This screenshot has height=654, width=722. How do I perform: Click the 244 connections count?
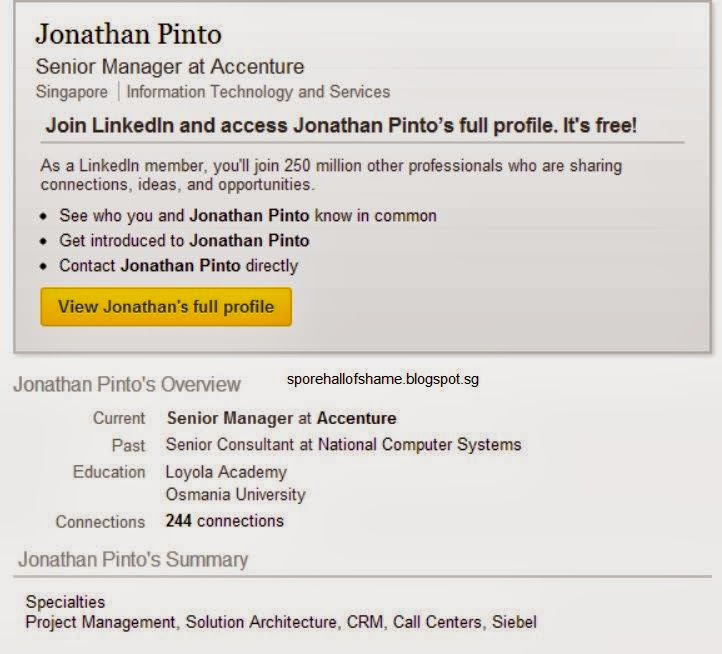[224, 521]
